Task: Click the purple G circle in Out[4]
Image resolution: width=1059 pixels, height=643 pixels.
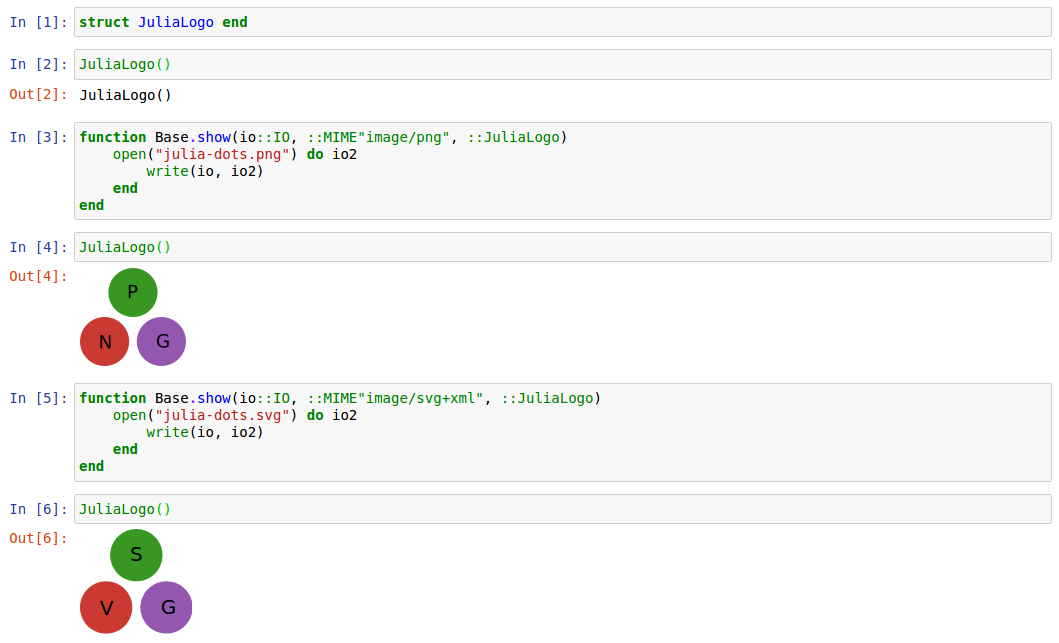Action: coord(161,342)
